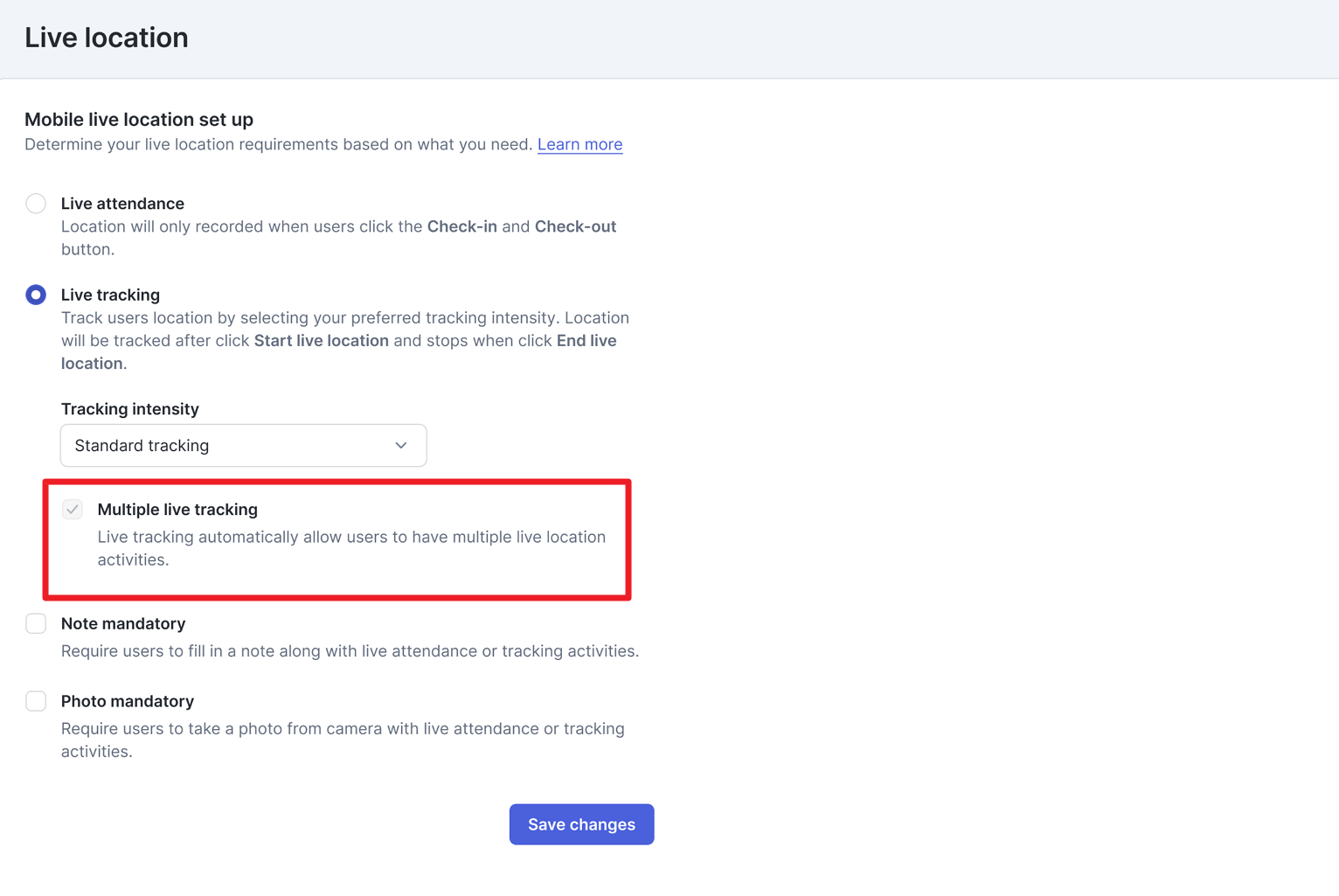Open the Learn more link

pyautogui.click(x=579, y=144)
